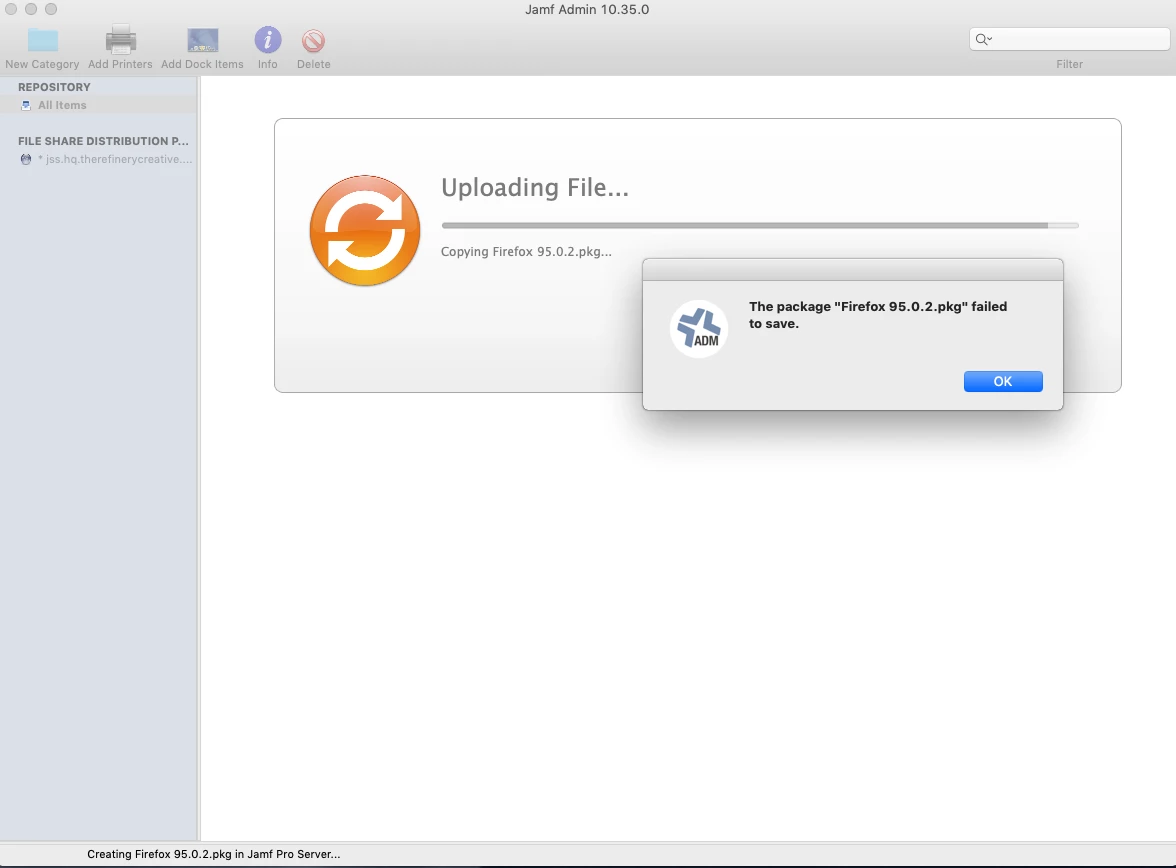Click the Add Dock Items icon
The image size is (1176, 868).
[x=202, y=41]
